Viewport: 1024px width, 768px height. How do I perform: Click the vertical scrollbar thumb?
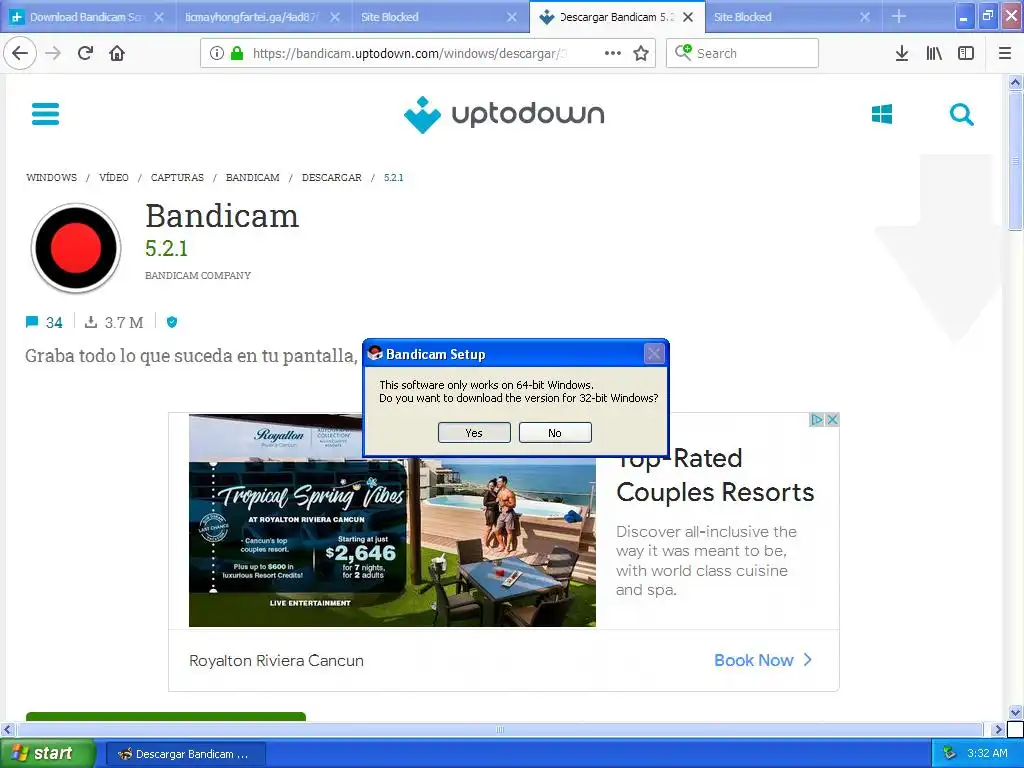coord(1016,161)
